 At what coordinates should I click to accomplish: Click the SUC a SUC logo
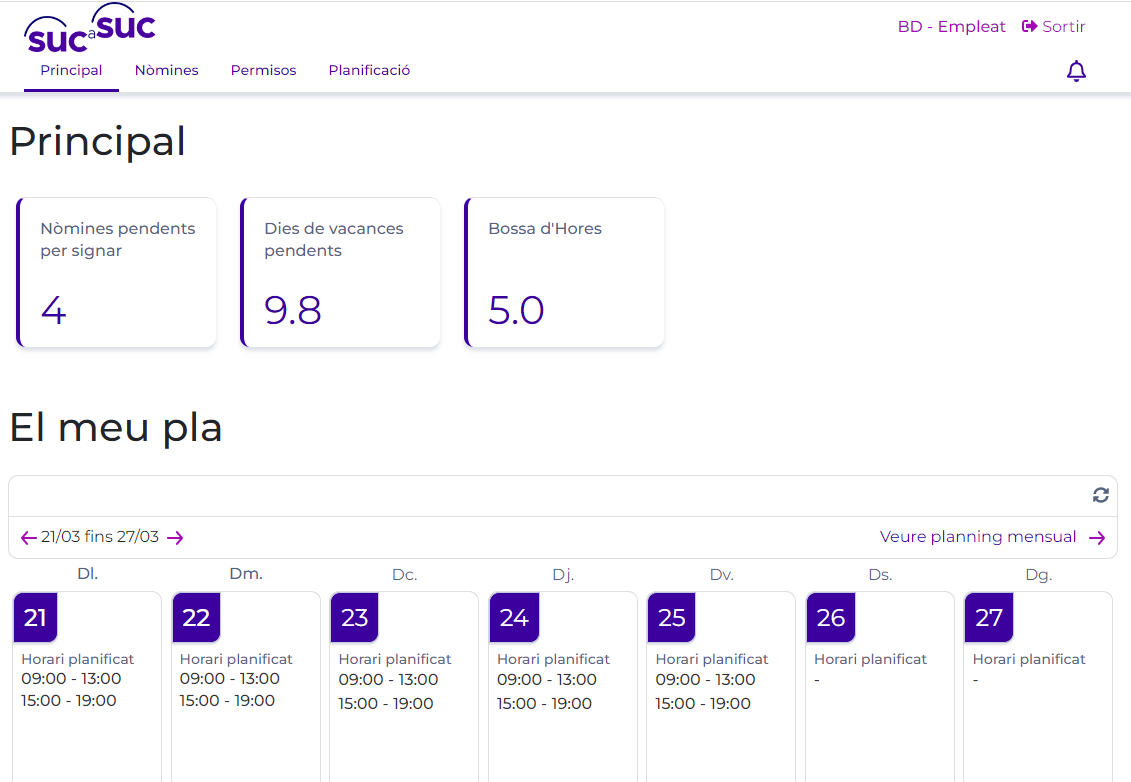click(90, 30)
